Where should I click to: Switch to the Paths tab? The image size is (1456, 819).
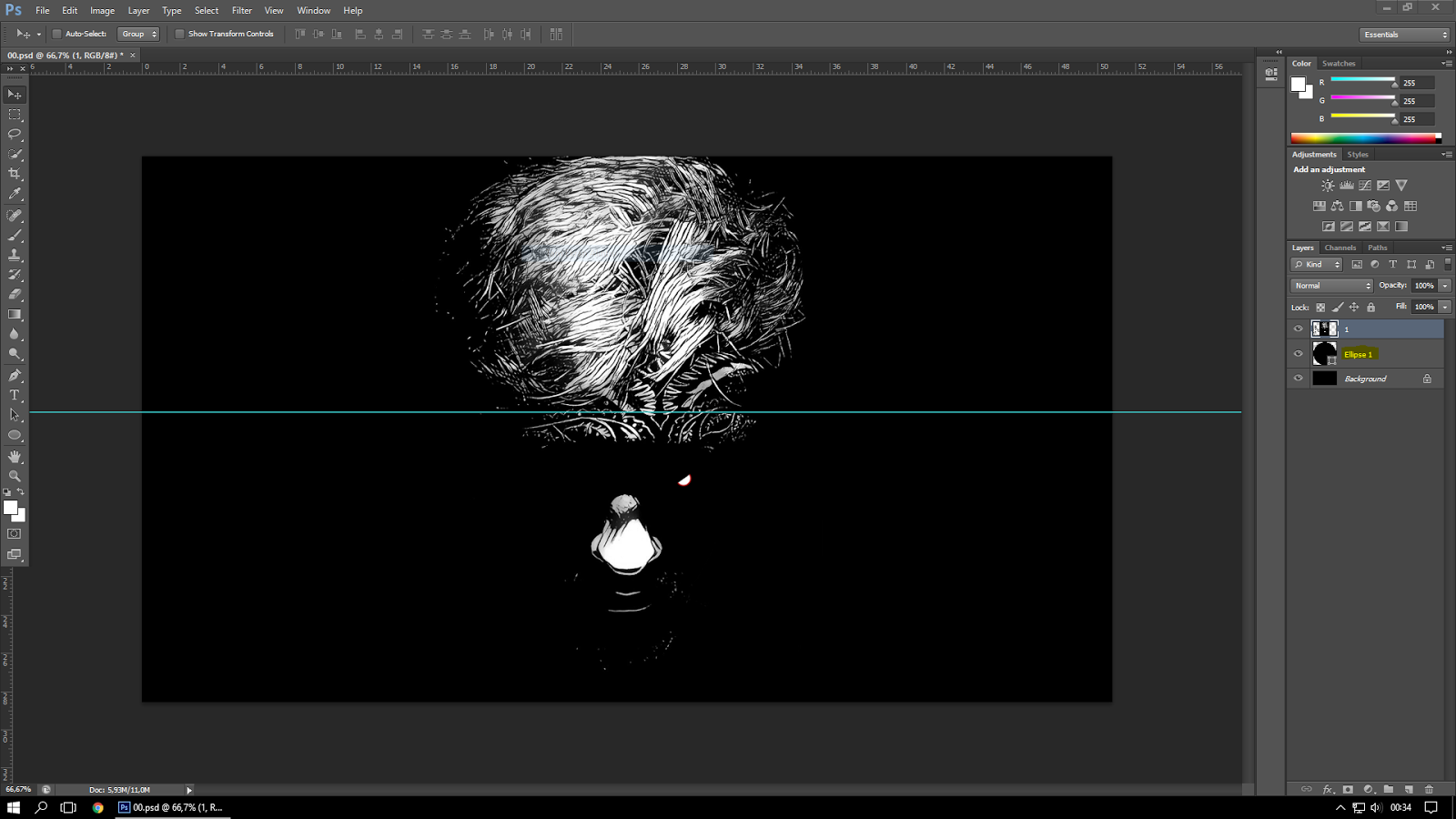point(1378,248)
